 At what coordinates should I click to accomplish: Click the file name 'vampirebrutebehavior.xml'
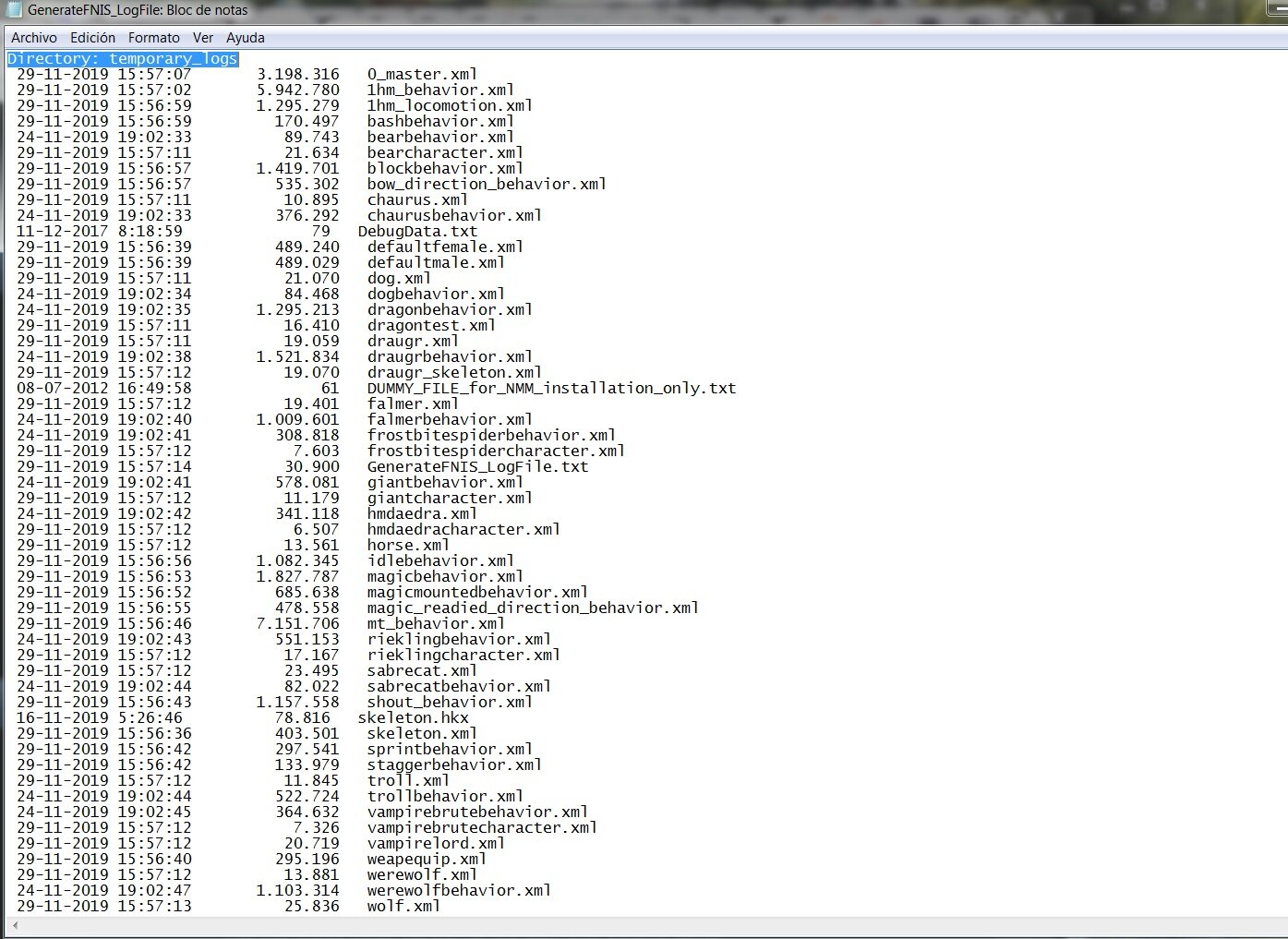click(477, 812)
